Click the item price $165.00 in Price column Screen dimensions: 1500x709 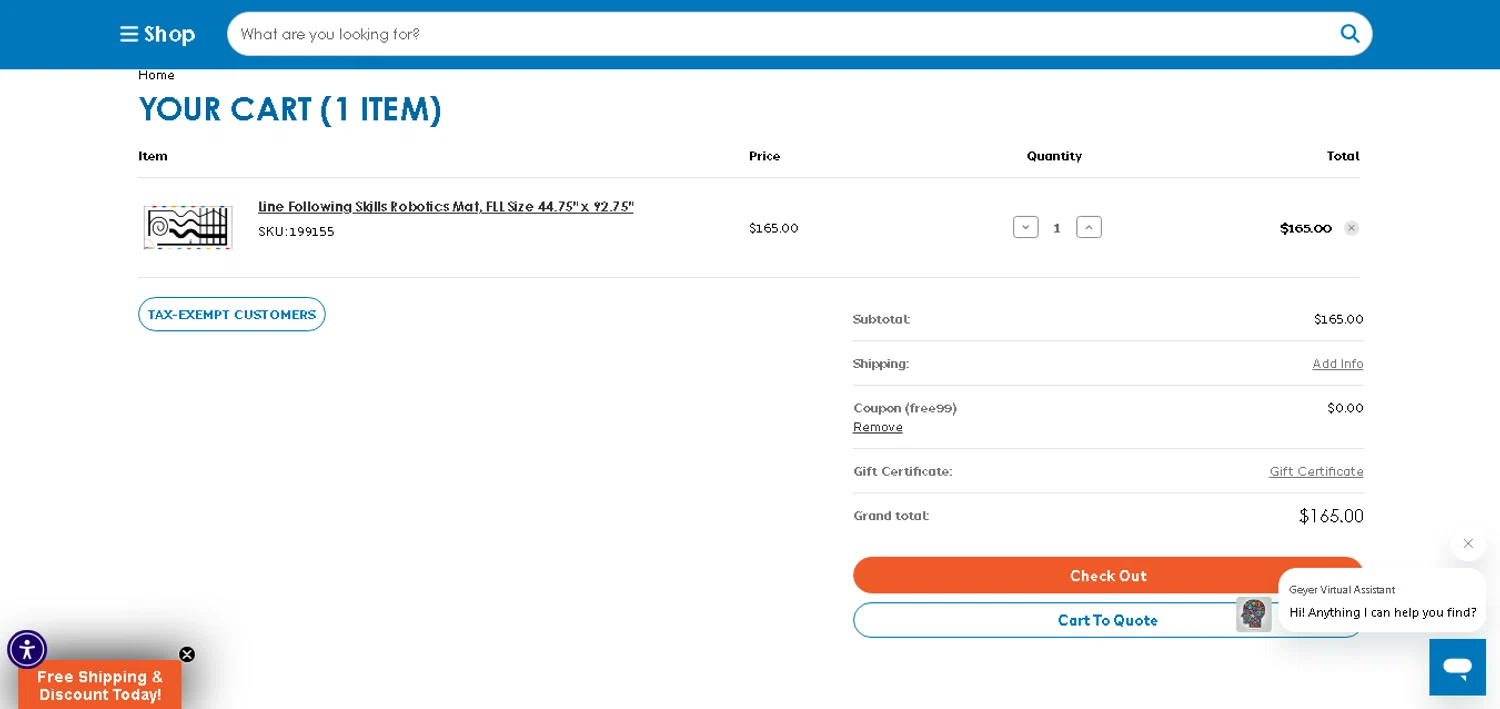click(774, 228)
